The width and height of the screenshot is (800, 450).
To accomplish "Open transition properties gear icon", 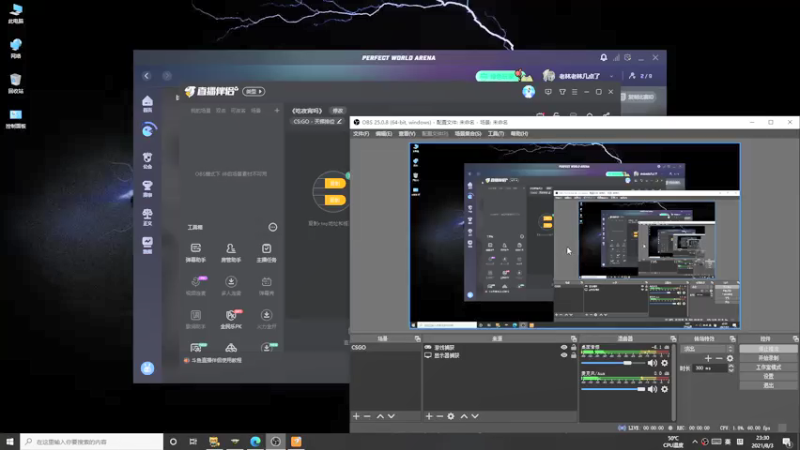I will [730, 359].
